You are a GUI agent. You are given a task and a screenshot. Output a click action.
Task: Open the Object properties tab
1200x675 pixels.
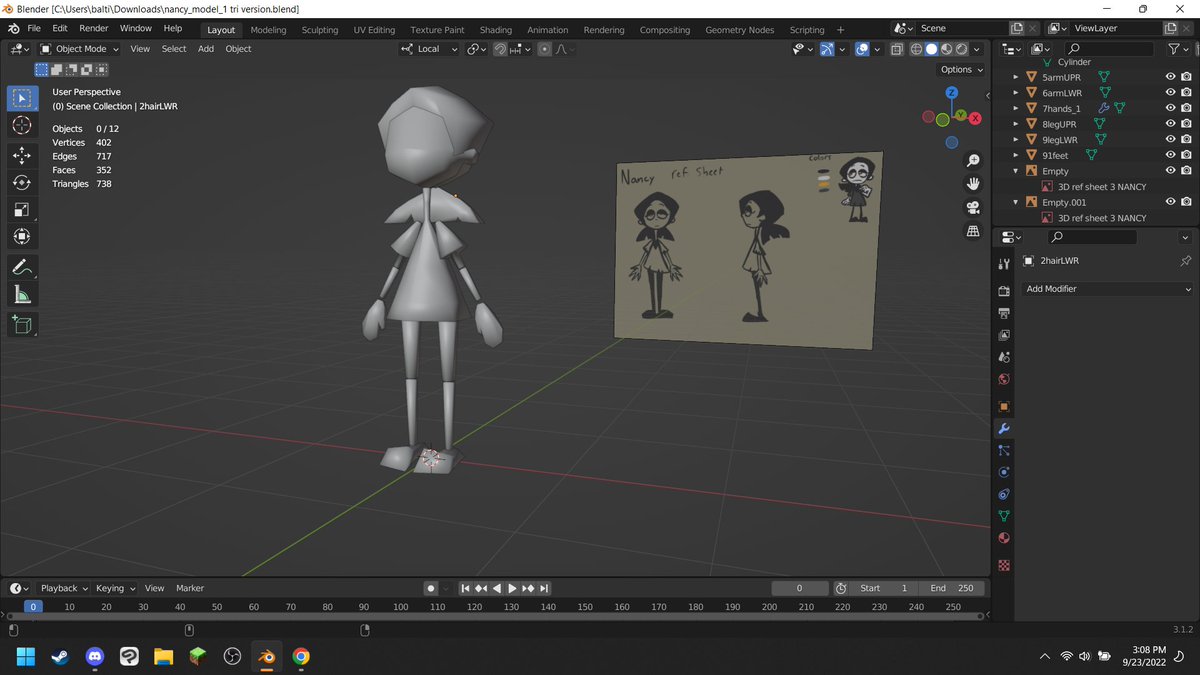tap(1004, 407)
